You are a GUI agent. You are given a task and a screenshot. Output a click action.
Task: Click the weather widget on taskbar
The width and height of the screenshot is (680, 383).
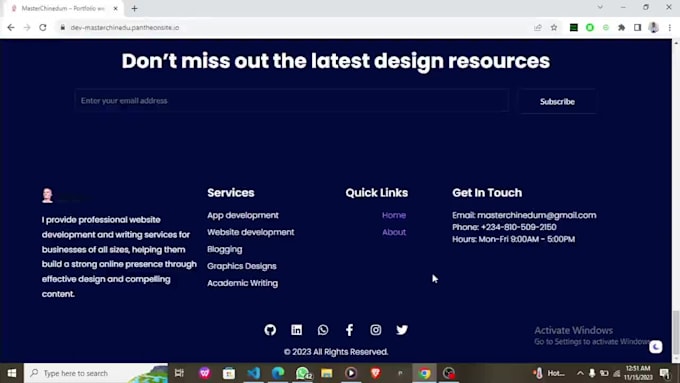point(549,373)
